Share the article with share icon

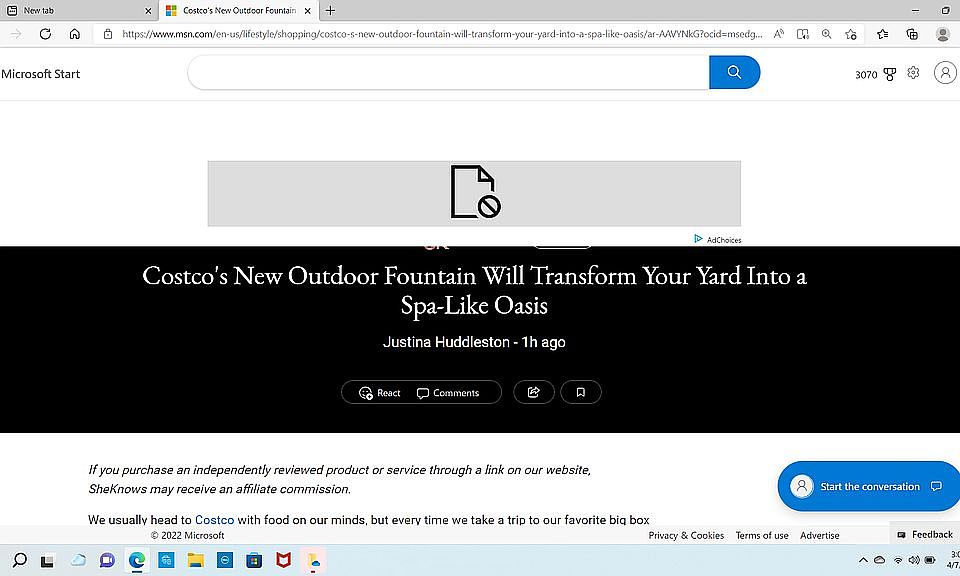pos(534,392)
